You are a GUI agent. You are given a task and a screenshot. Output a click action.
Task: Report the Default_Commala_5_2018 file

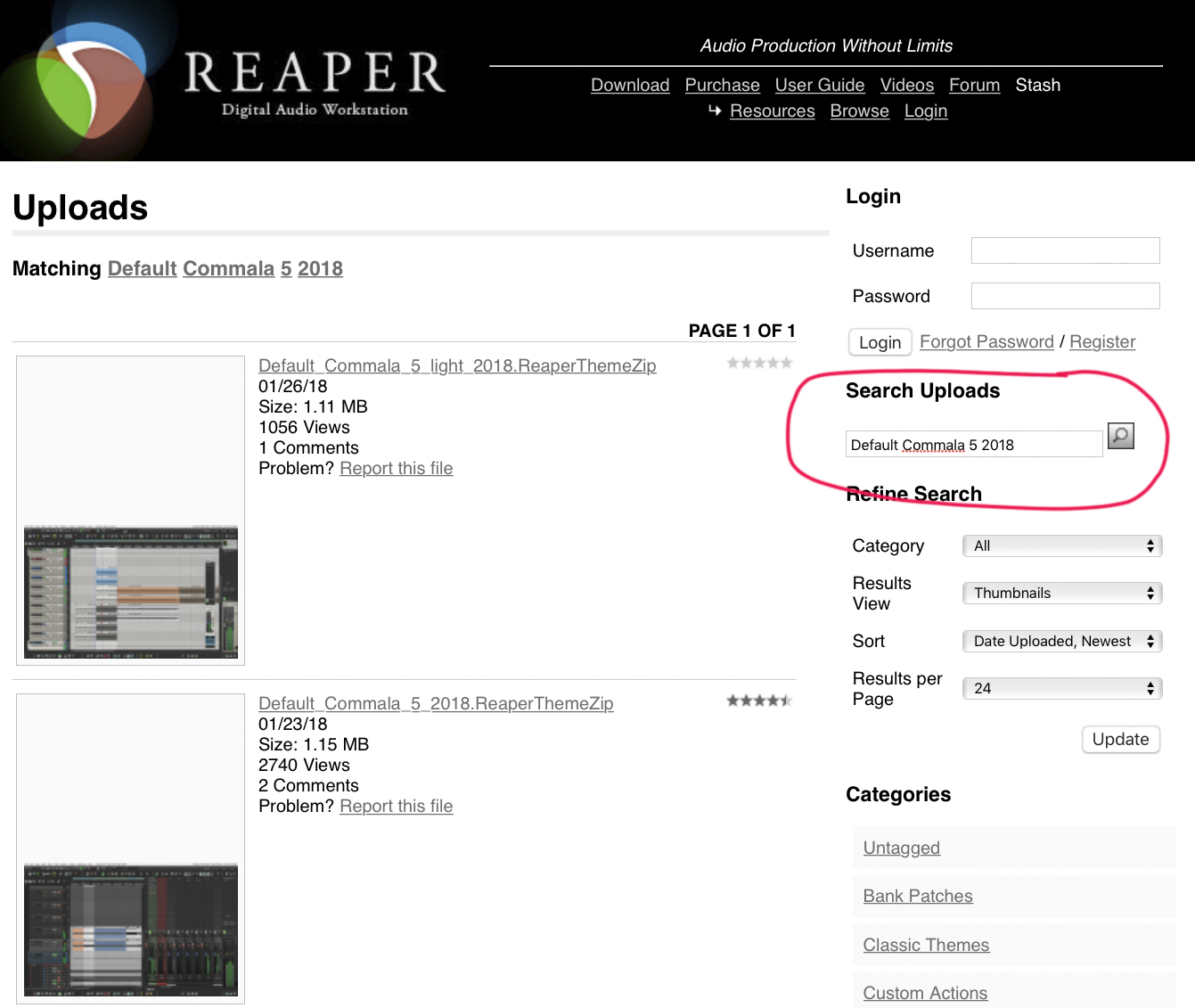tap(397, 806)
